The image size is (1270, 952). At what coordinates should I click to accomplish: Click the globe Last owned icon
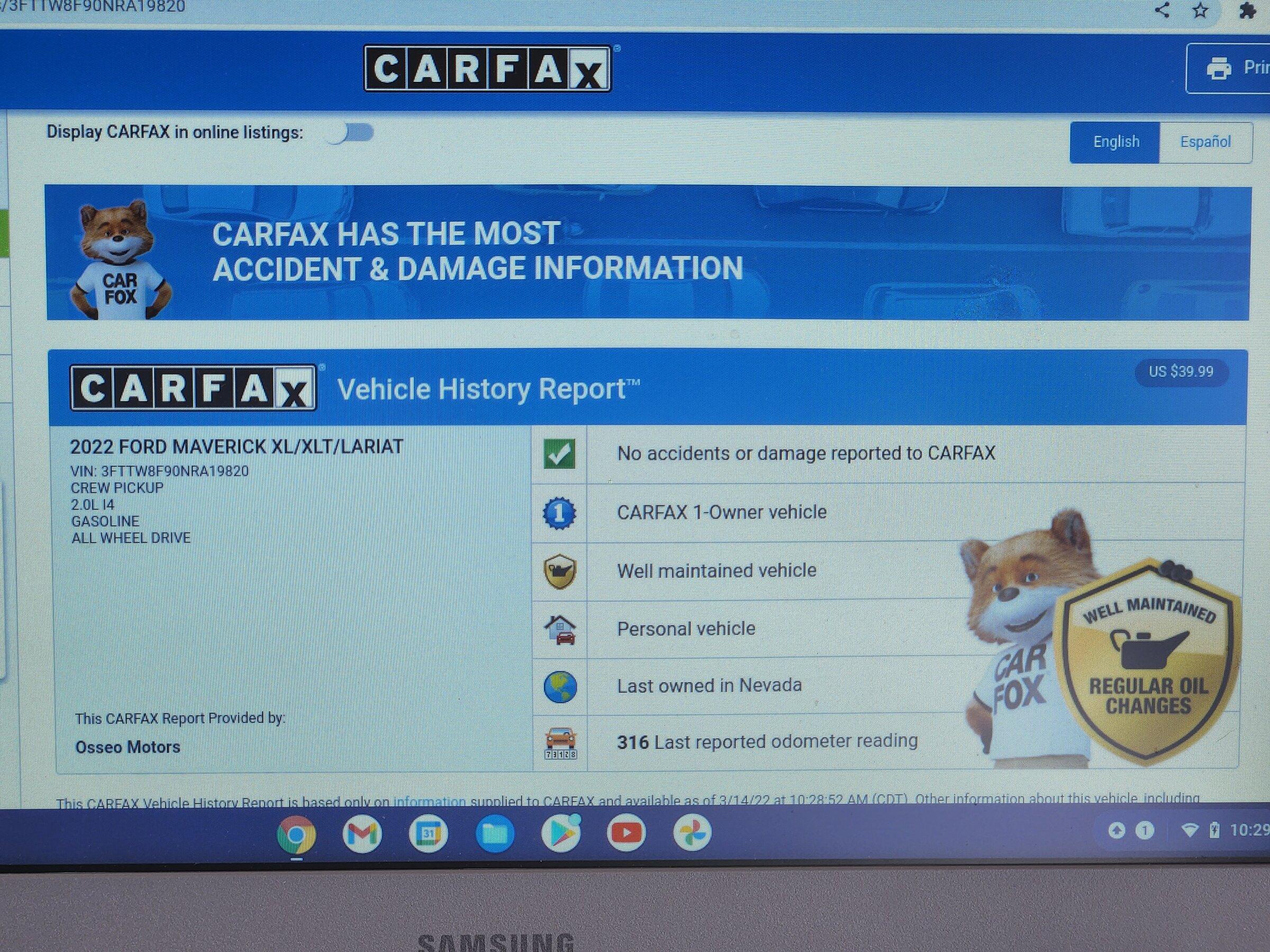[560, 687]
